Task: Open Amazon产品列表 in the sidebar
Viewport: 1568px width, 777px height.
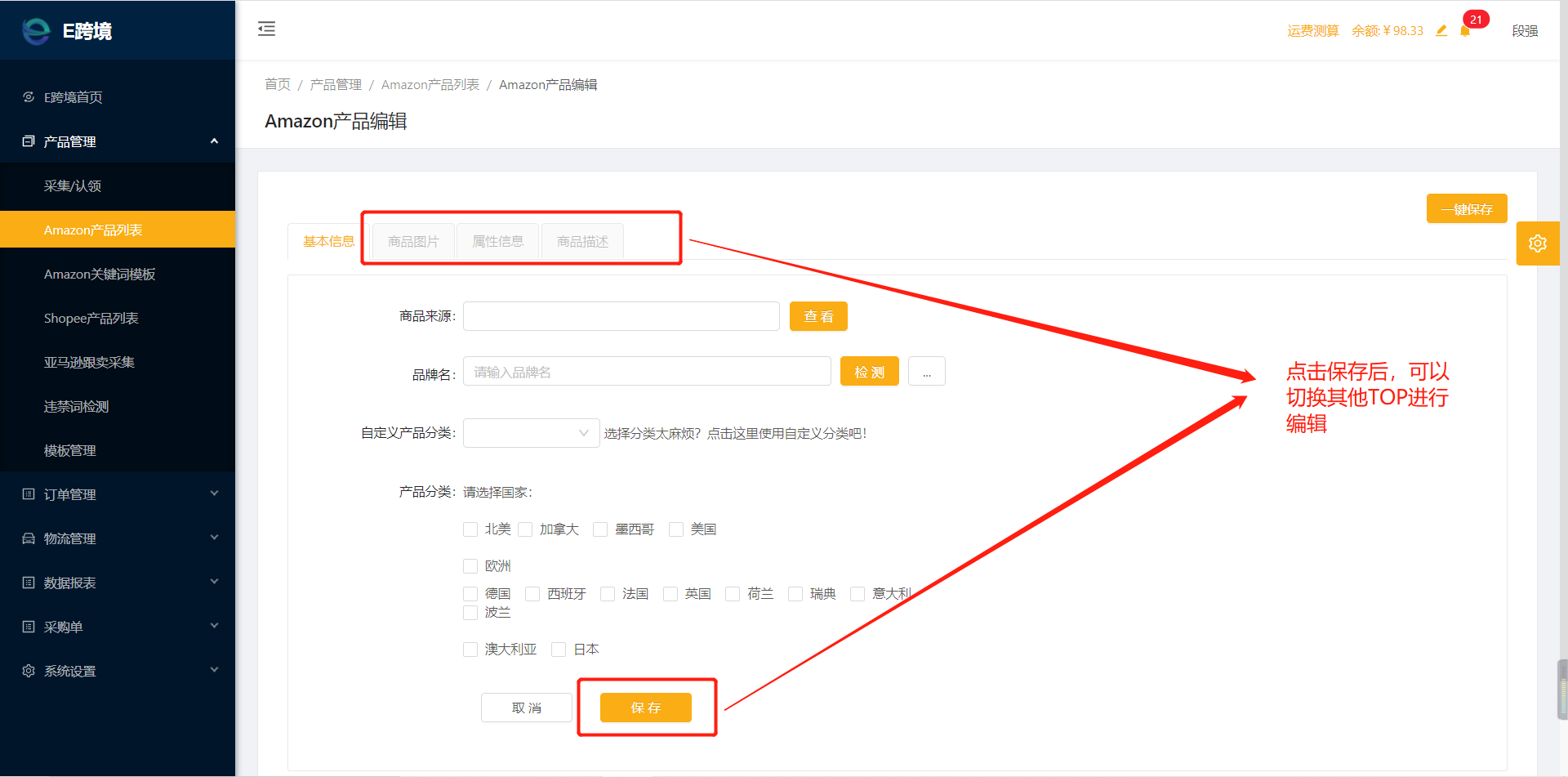Action: pyautogui.click(x=118, y=230)
